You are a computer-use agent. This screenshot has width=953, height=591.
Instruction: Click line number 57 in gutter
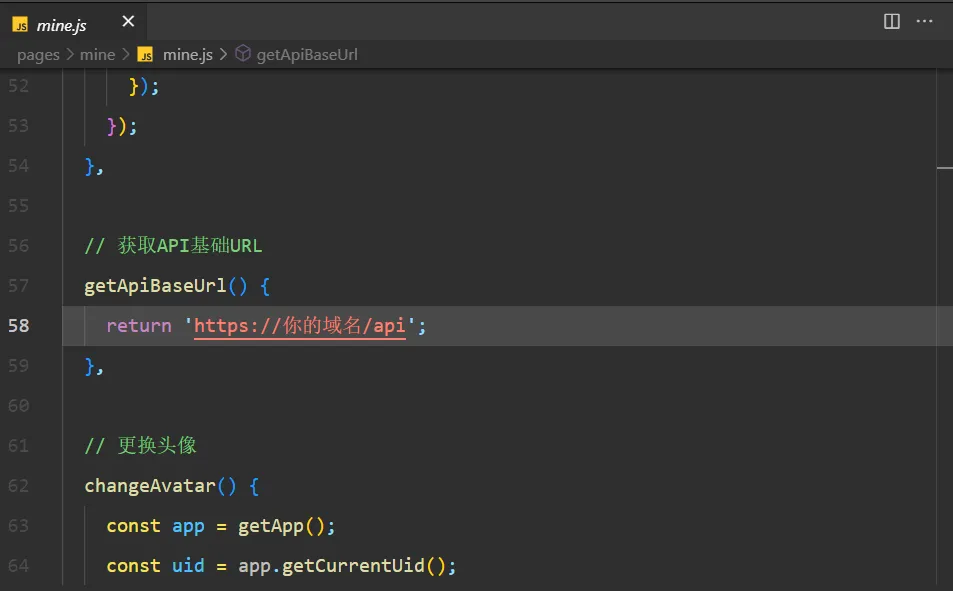pos(19,286)
